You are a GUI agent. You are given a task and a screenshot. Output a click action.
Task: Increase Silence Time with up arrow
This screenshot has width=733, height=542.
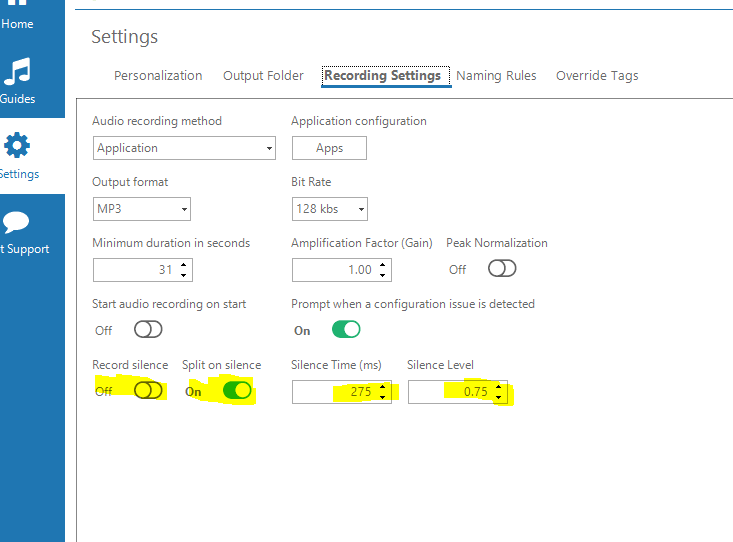pos(383,386)
